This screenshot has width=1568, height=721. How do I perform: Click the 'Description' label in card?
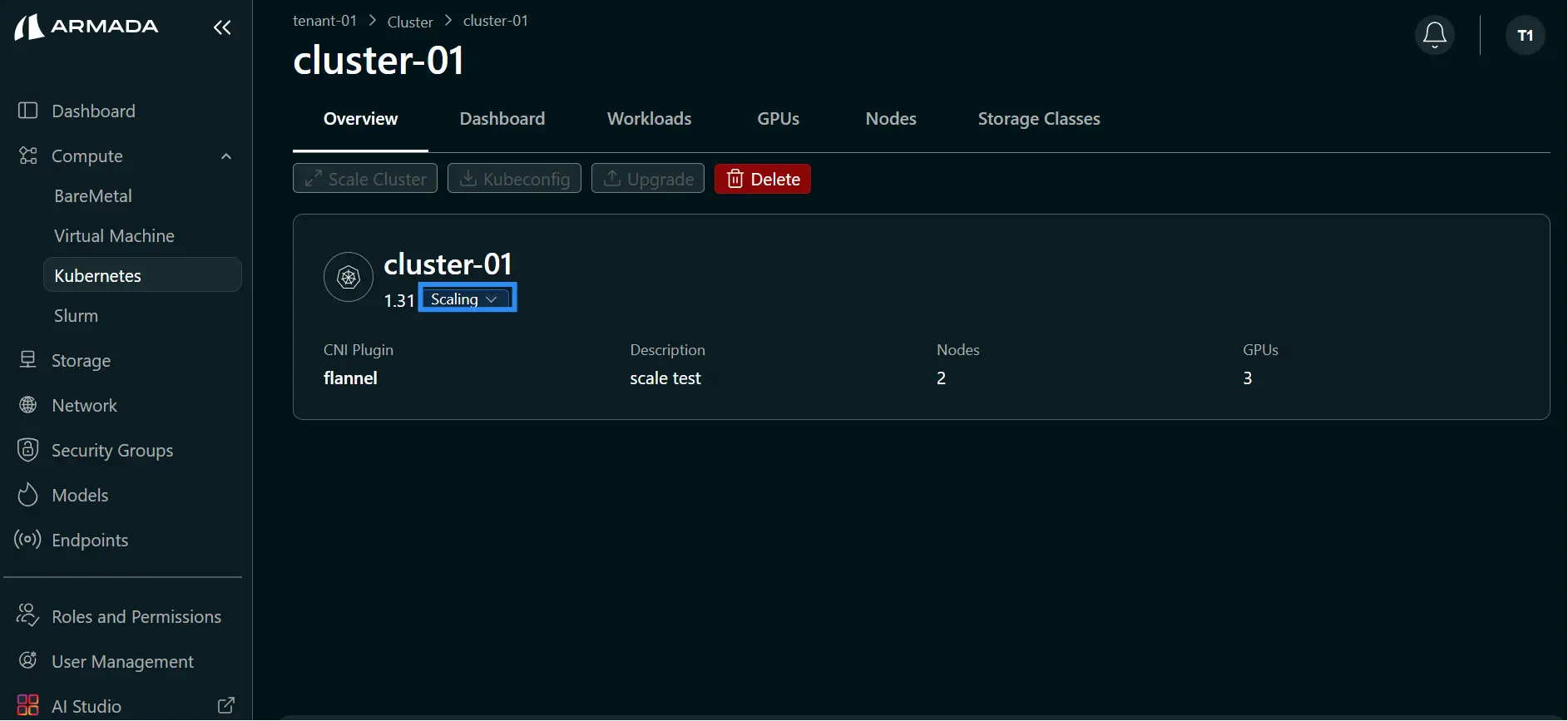pyautogui.click(x=667, y=350)
